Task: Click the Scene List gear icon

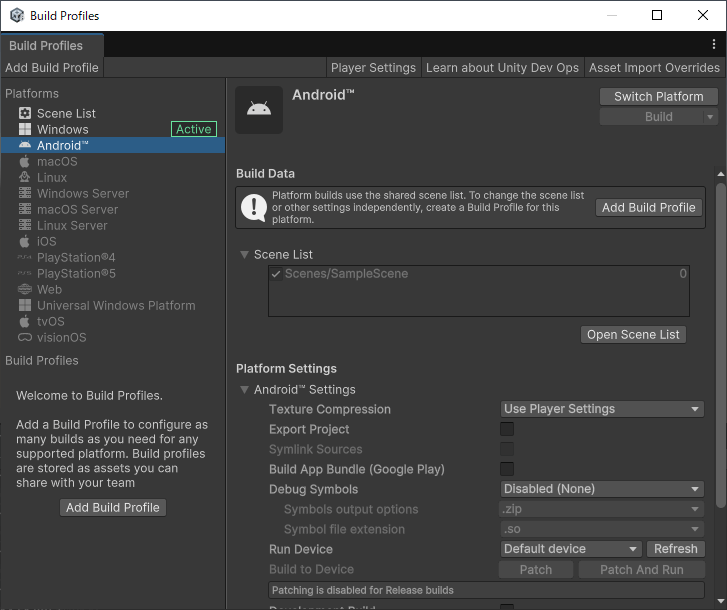Action: click(x=25, y=113)
